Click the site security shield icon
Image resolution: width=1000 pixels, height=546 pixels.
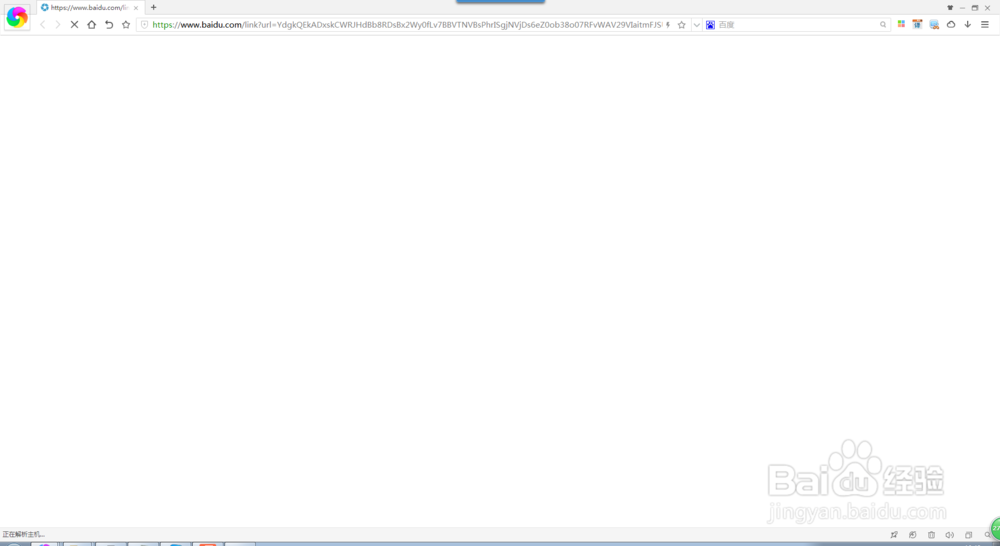click(x=145, y=25)
